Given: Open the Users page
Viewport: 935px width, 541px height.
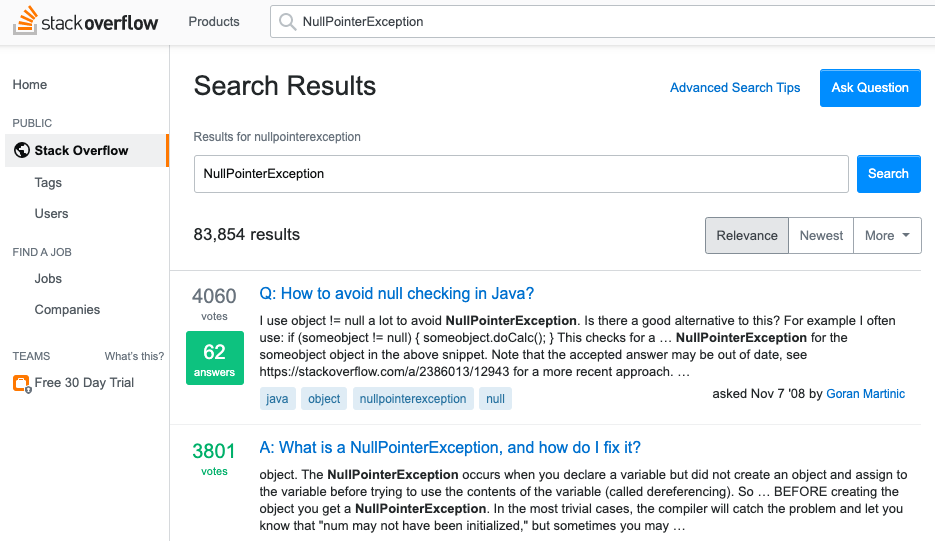Looking at the screenshot, I should (x=52, y=214).
